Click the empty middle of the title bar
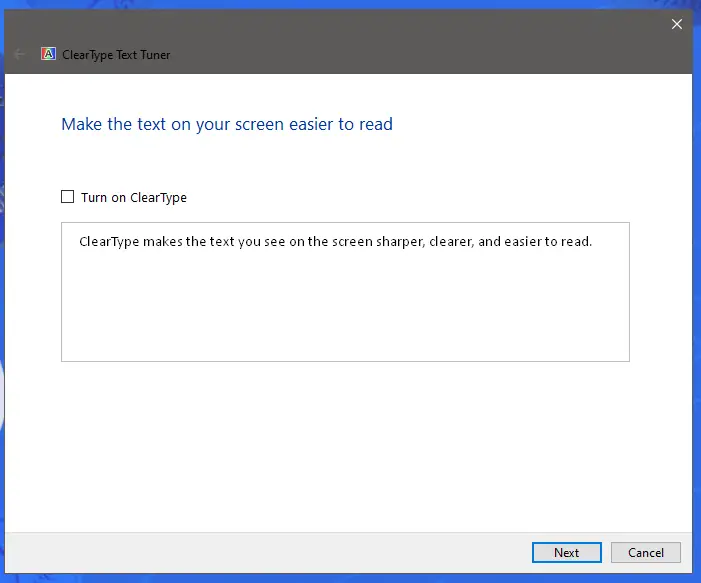701x583 pixels. pyautogui.click(x=400, y=40)
